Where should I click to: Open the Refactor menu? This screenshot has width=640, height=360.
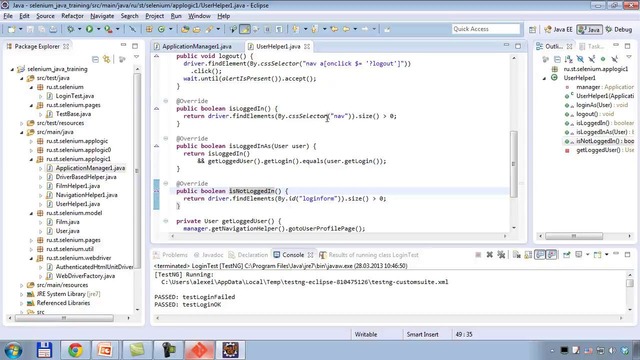(x=72, y=16)
